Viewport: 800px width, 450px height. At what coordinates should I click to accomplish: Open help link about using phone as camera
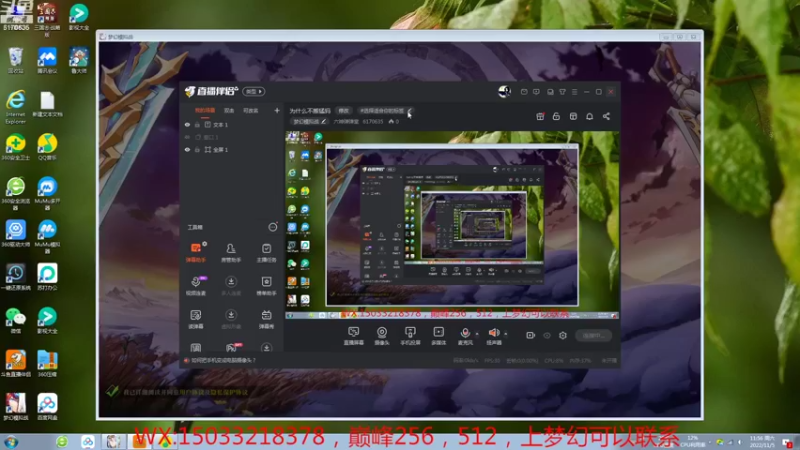click(223, 360)
